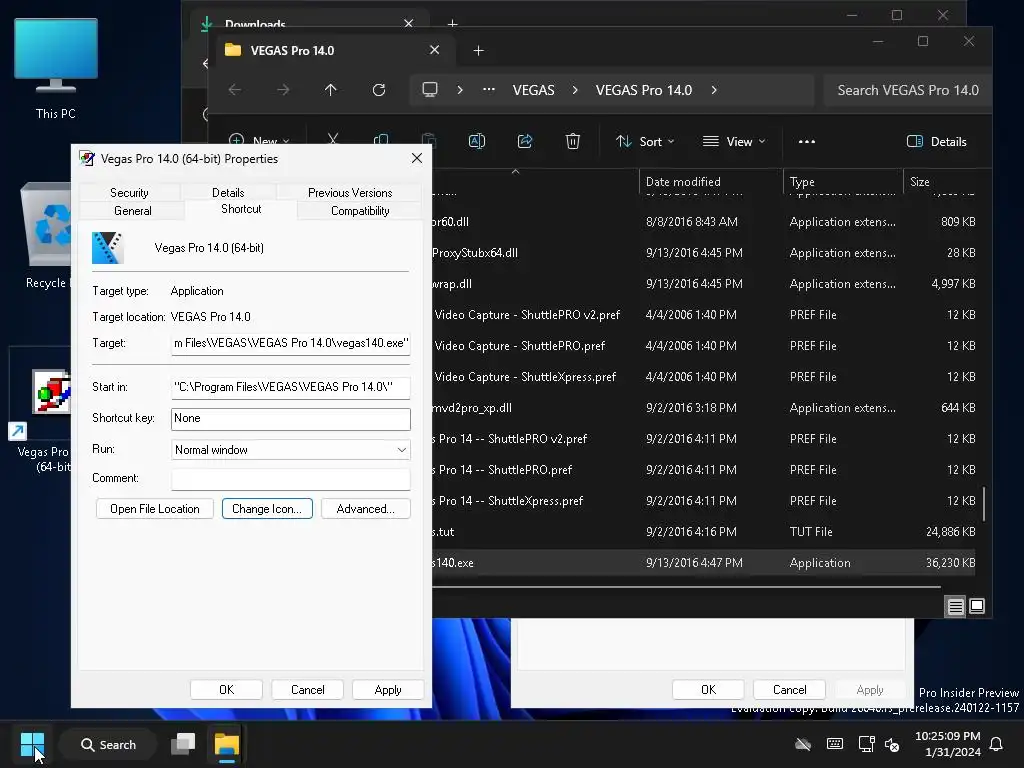Close the VEGAS Pro 14.0 Explorer tab
This screenshot has width=1024, height=768.
(x=434, y=50)
